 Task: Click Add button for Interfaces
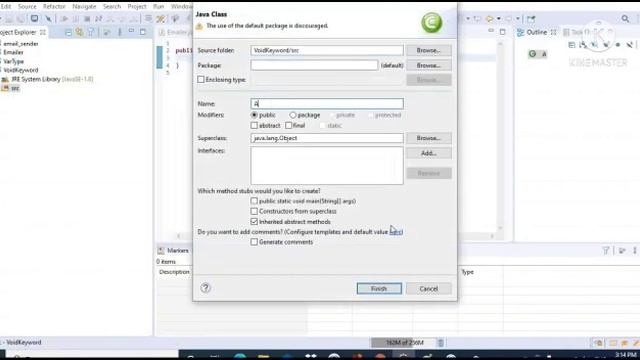click(429, 153)
